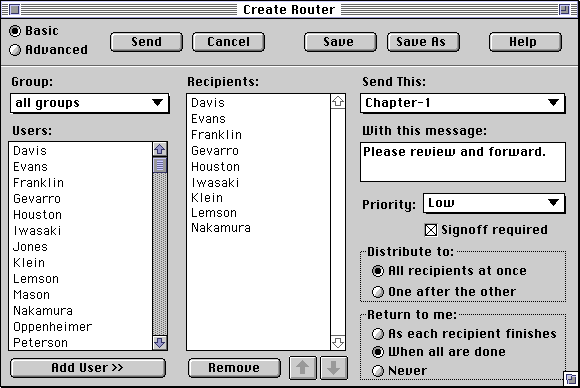Select Nakamura in the Recipients list
Screen dimensions: 580x388
(x=259, y=227)
